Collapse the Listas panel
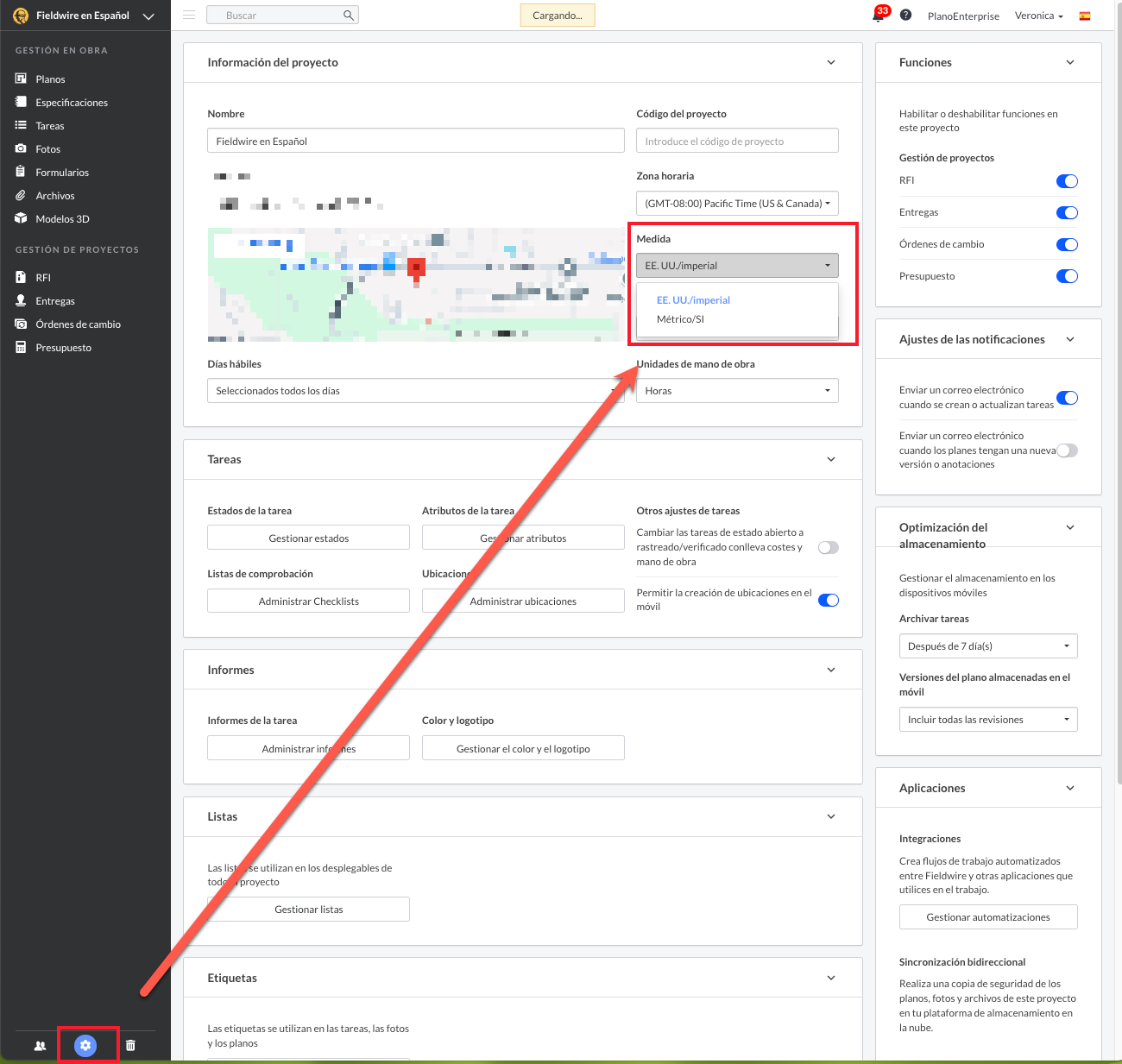 [x=831, y=816]
